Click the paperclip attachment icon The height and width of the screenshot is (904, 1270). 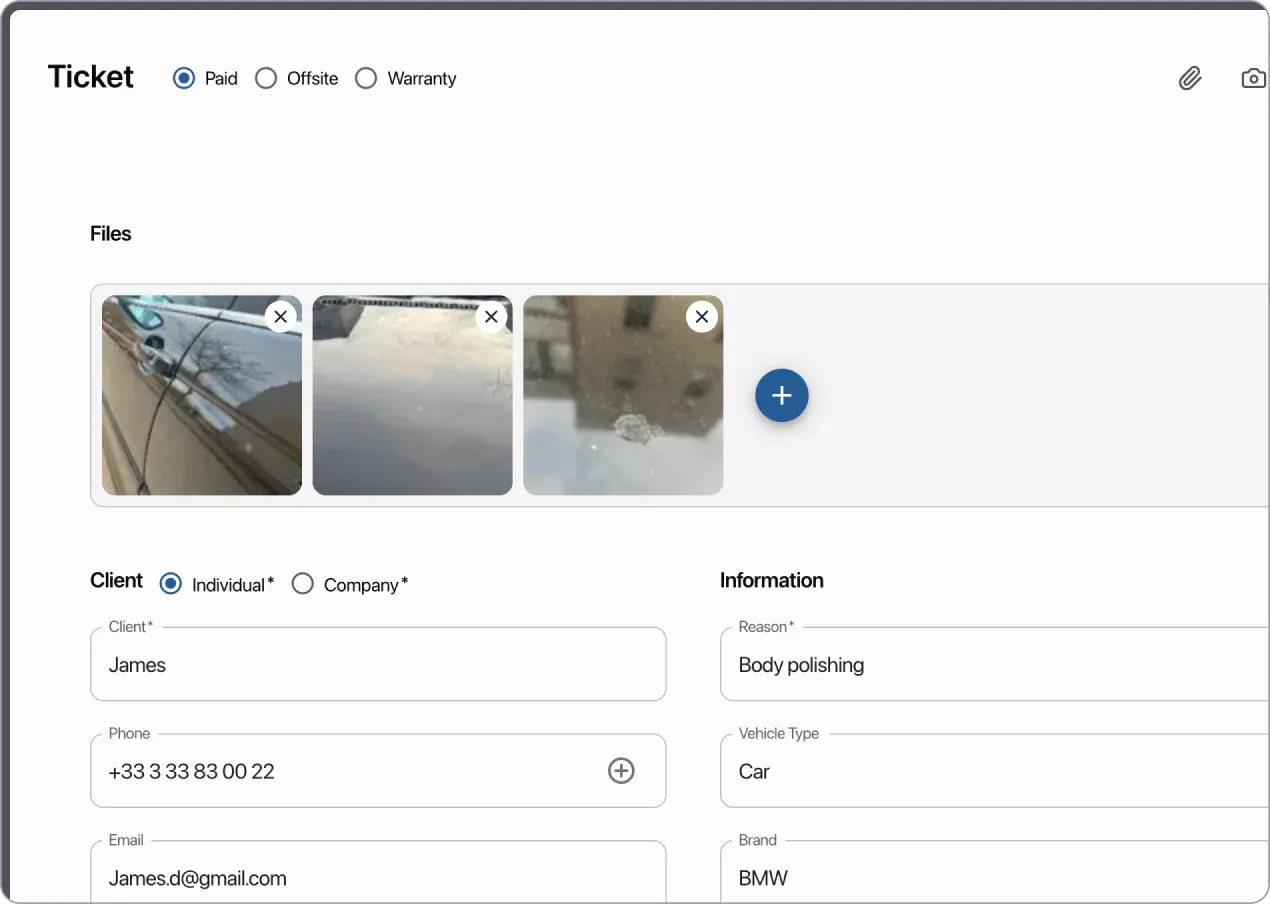coord(1190,78)
